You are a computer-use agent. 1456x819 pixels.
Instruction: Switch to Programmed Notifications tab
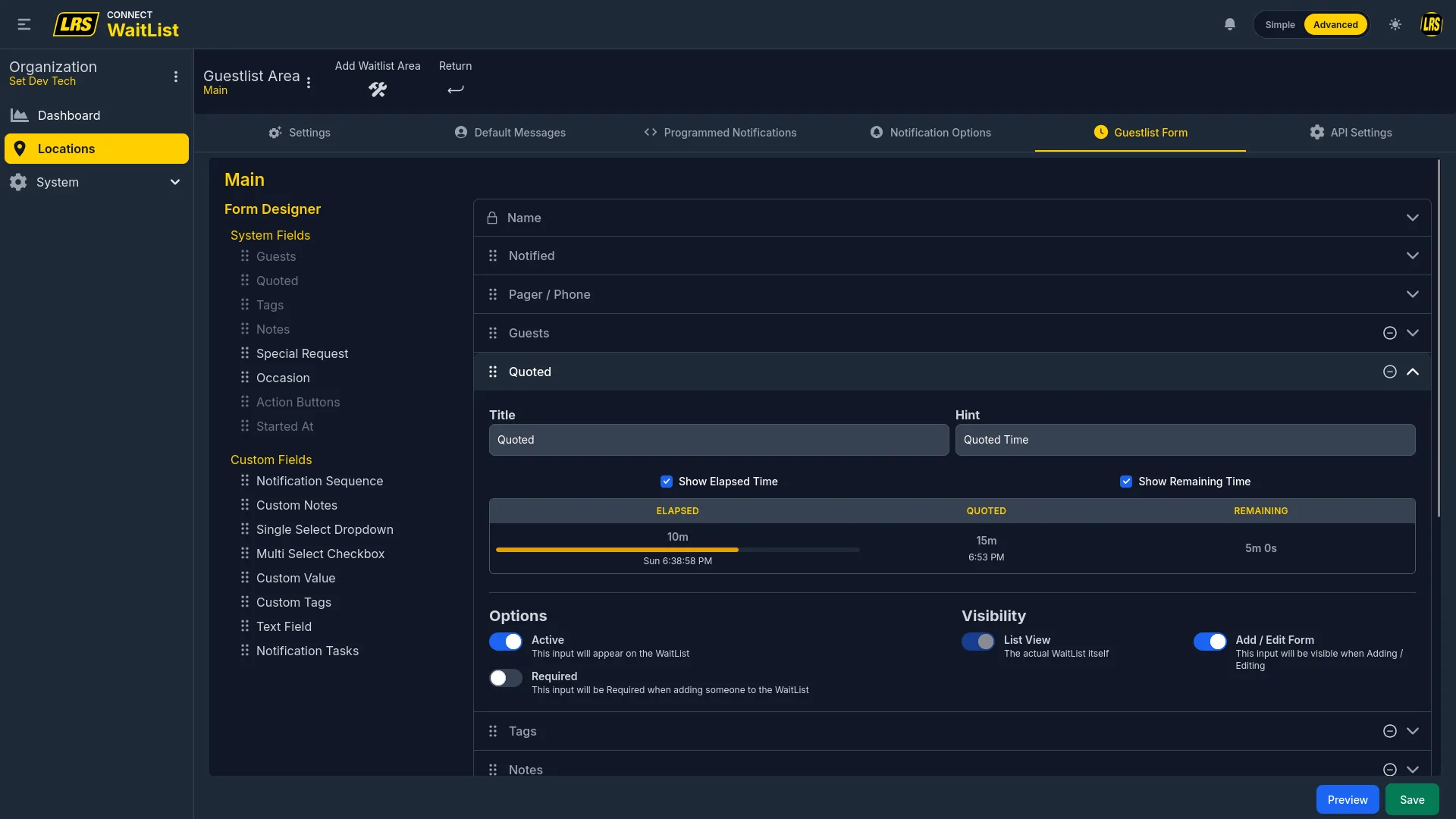pos(720,133)
